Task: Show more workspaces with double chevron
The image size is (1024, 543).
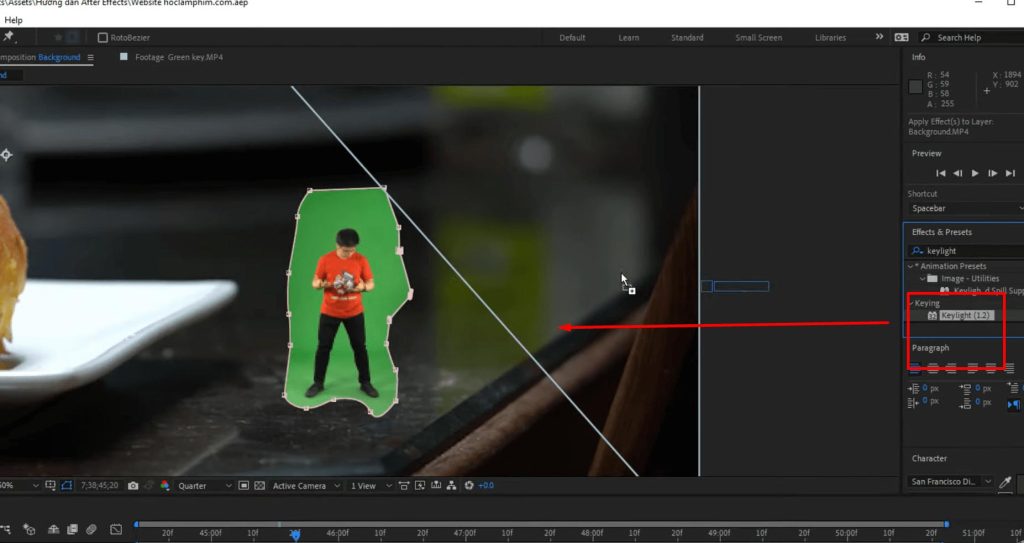Action: tap(879, 37)
